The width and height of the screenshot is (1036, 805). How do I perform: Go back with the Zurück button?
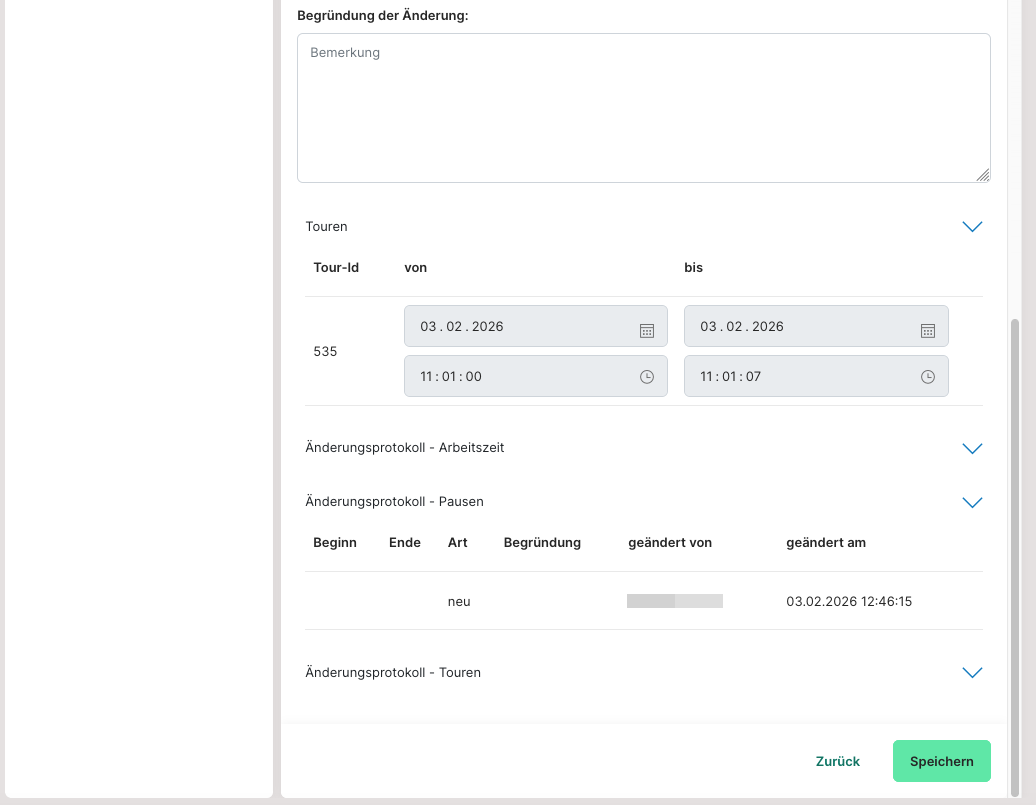pyautogui.click(x=837, y=761)
